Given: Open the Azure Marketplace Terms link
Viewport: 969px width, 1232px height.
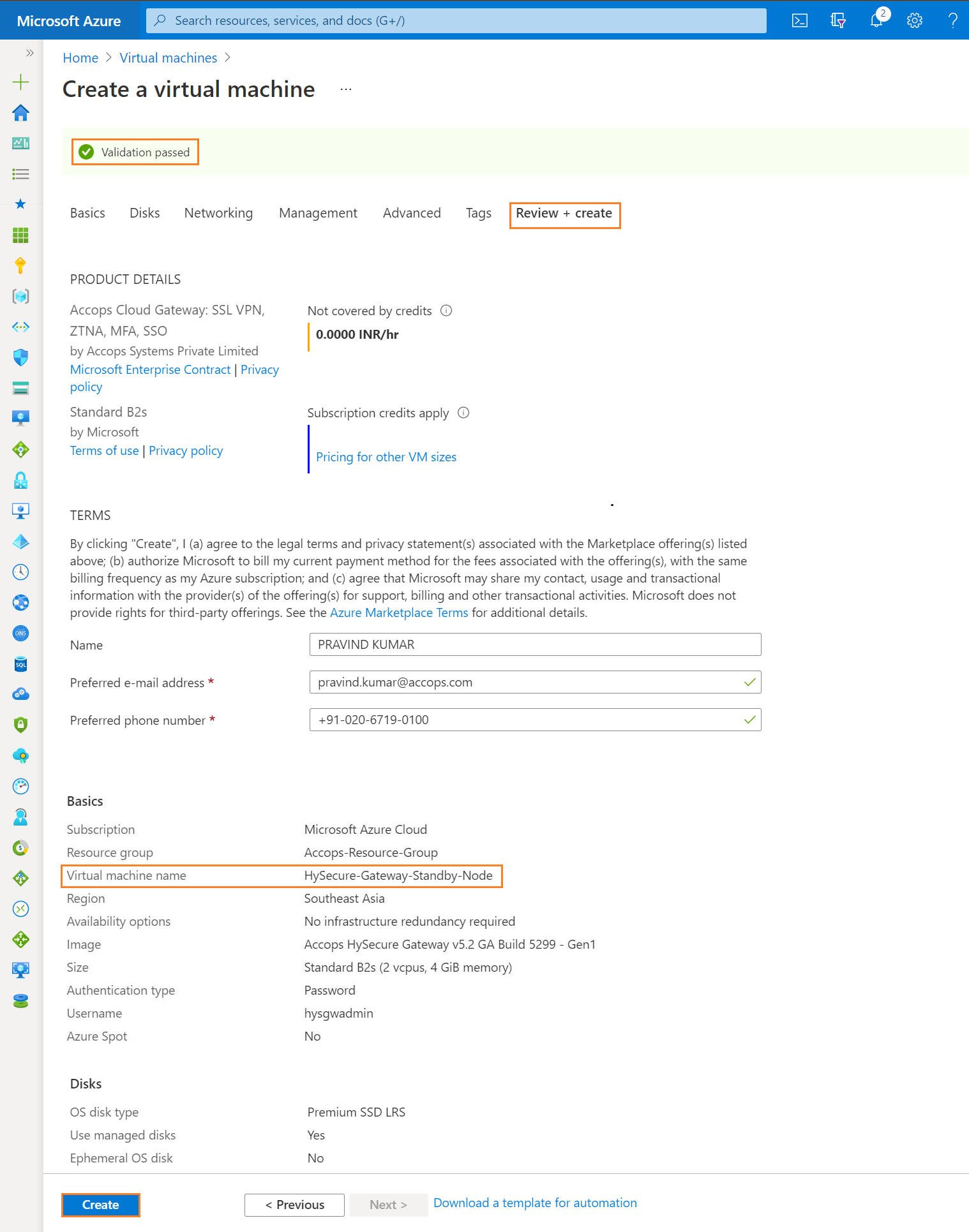Looking at the screenshot, I should point(399,612).
